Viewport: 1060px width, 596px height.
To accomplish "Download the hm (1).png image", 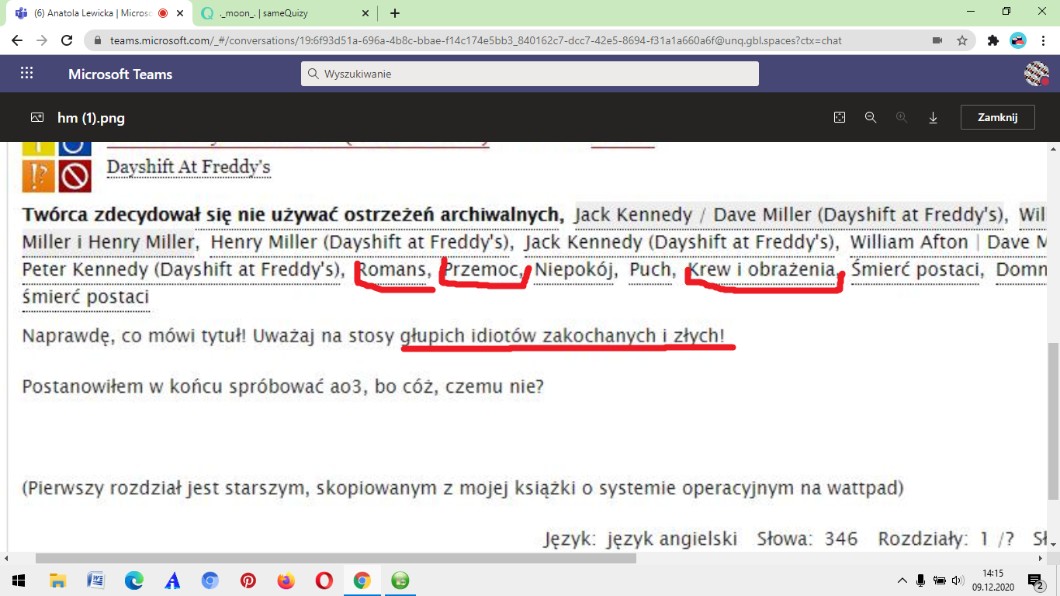I will [x=933, y=118].
